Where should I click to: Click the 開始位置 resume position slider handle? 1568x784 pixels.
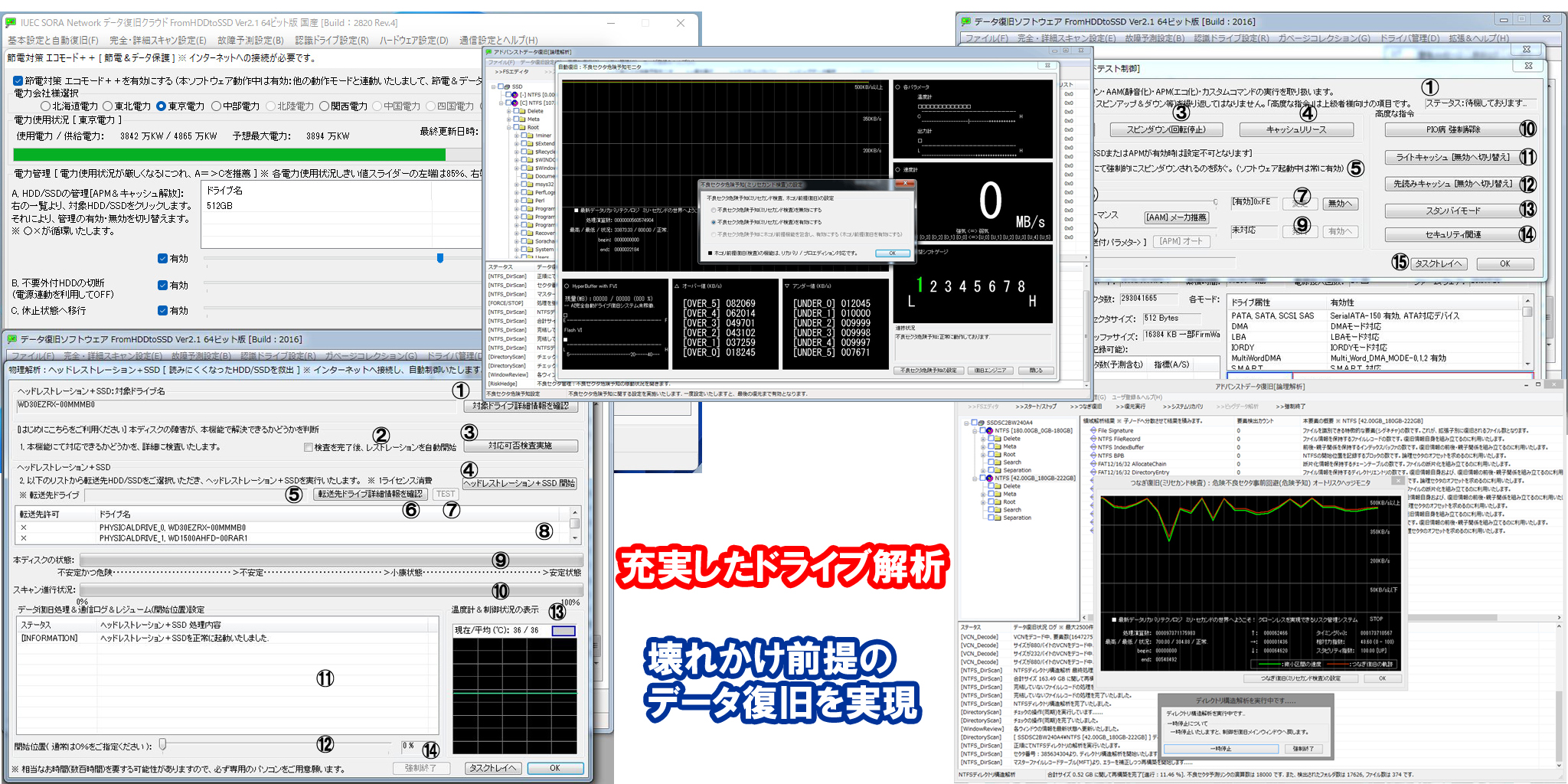[162, 744]
